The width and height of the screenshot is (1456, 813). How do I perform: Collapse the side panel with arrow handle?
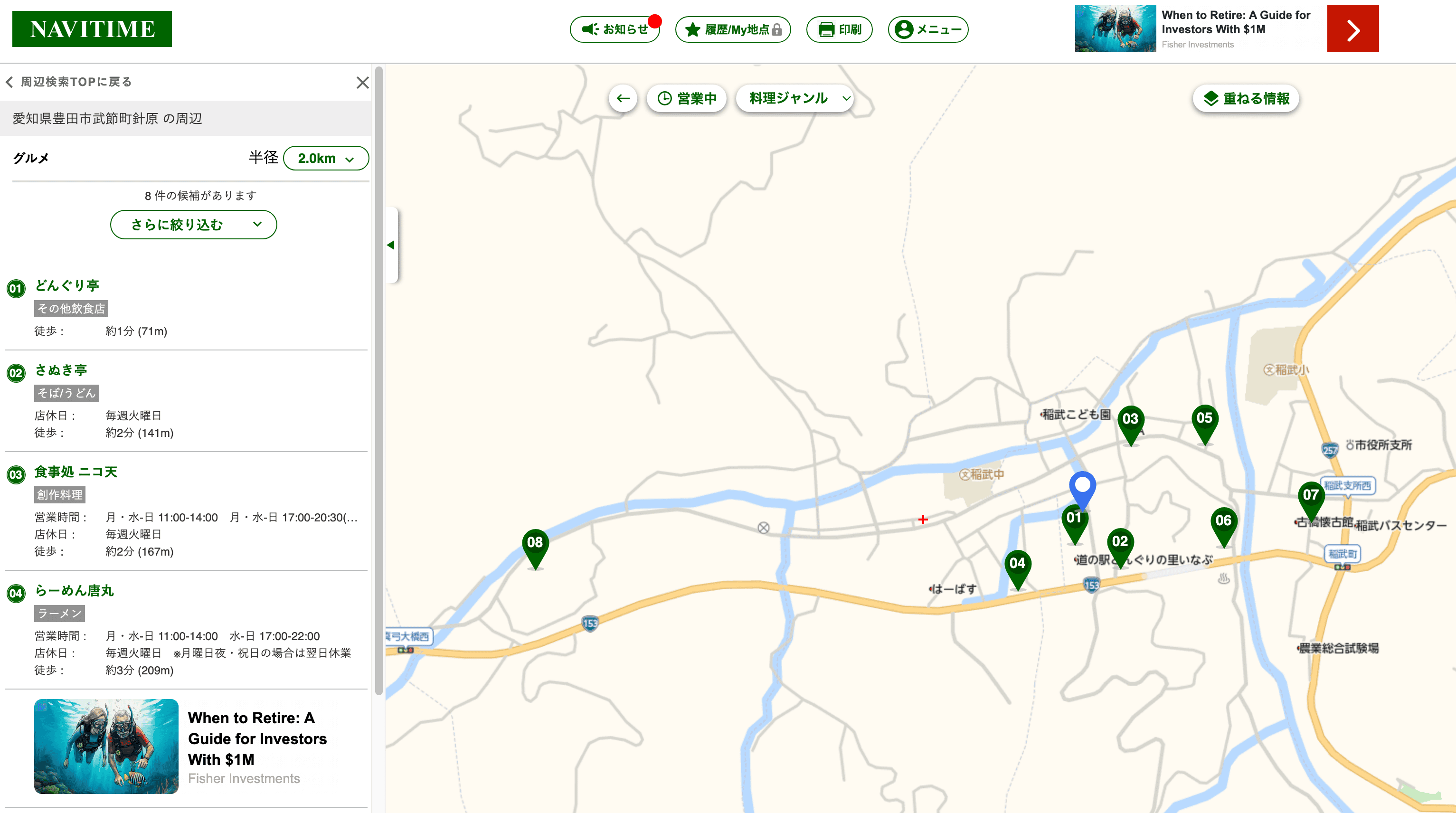[x=391, y=245]
